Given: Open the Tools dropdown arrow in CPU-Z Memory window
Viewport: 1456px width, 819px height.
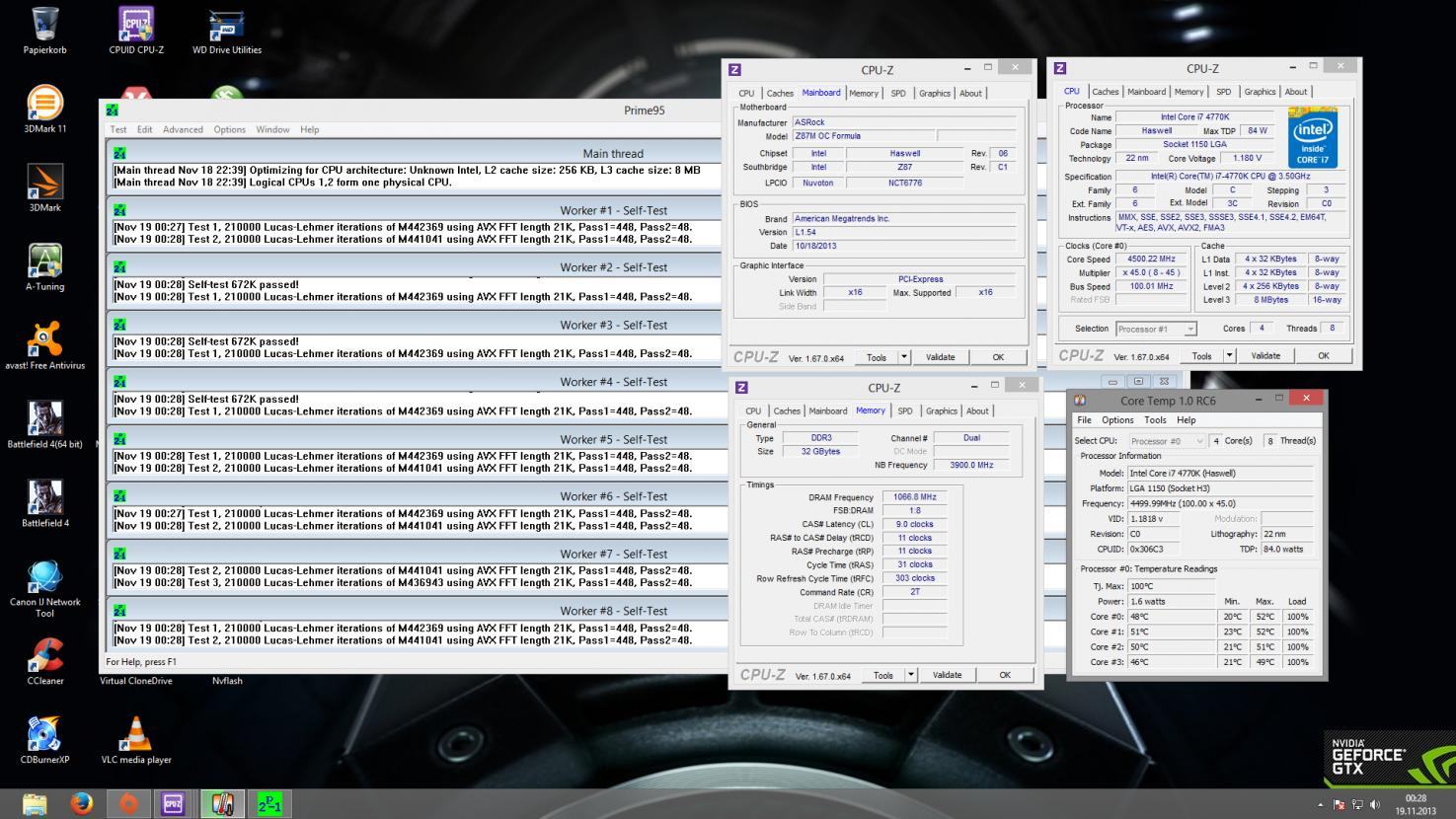Looking at the screenshot, I should [x=911, y=675].
